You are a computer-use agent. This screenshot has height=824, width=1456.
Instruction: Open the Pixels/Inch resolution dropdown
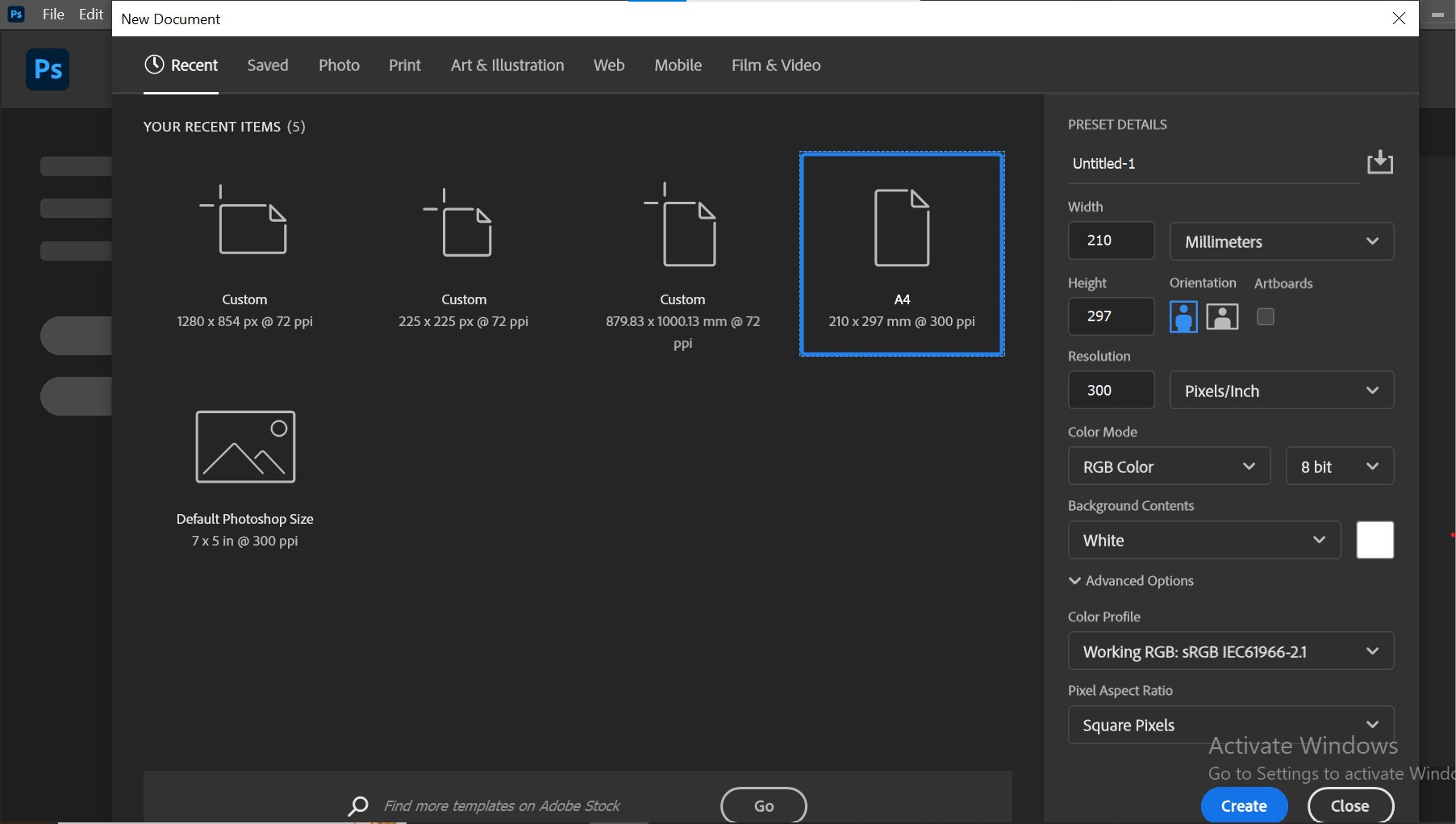coord(1282,391)
